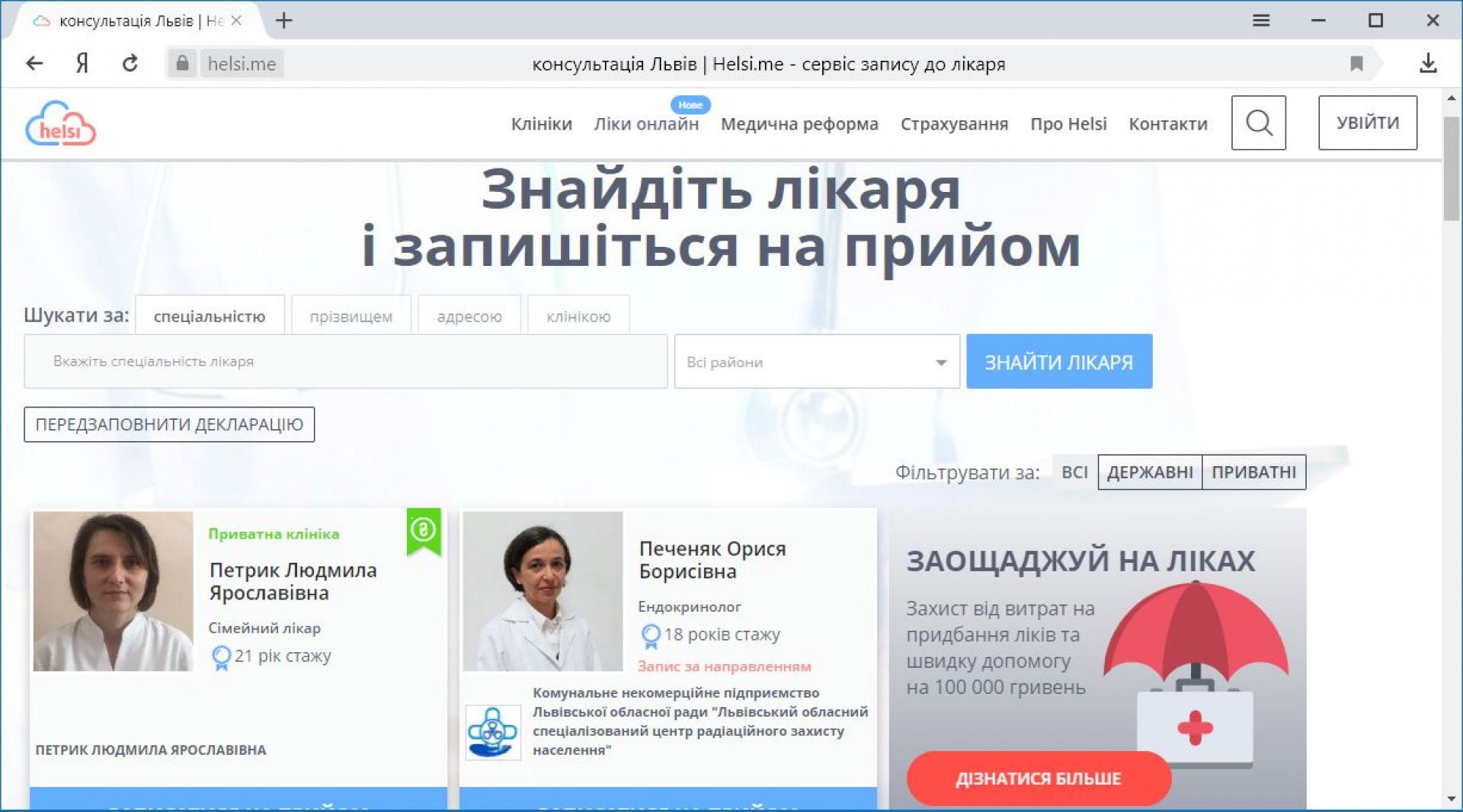The width and height of the screenshot is (1463, 812).
Task: Go back with the browser back arrow
Action: (34, 63)
